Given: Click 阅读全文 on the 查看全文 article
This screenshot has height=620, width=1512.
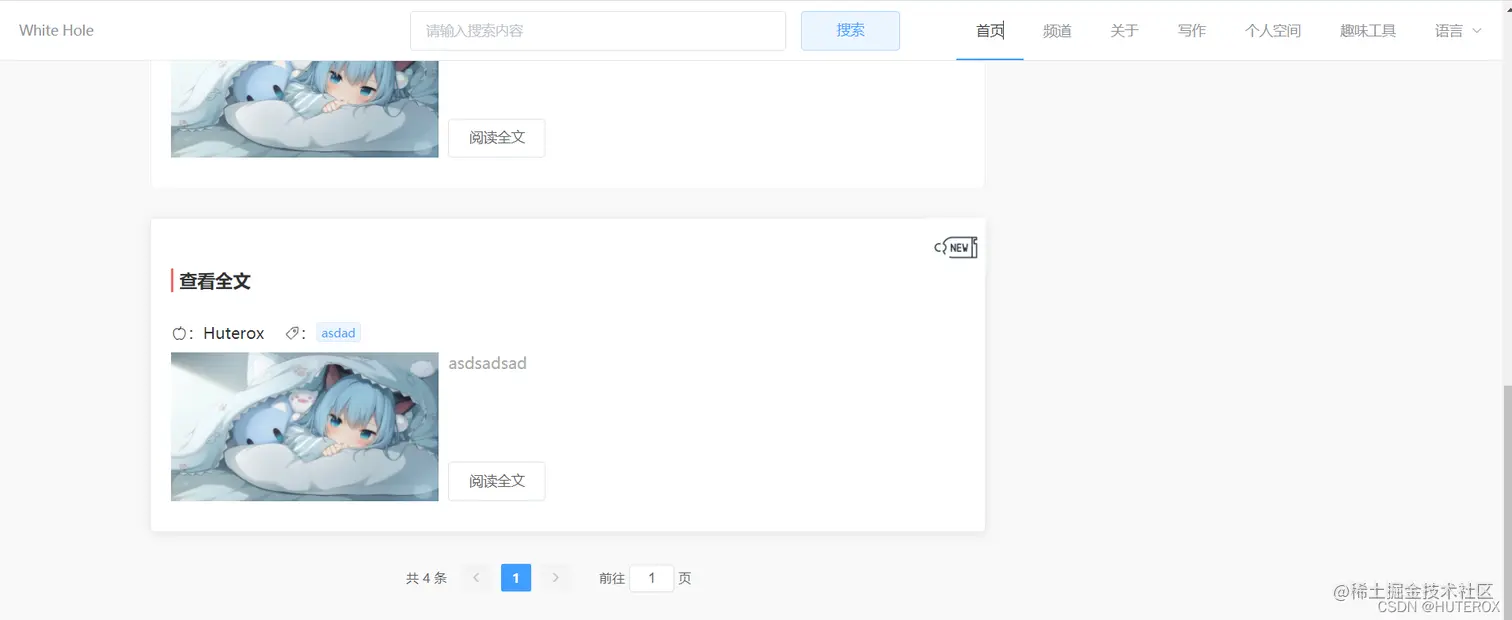Looking at the screenshot, I should tap(496, 481).
